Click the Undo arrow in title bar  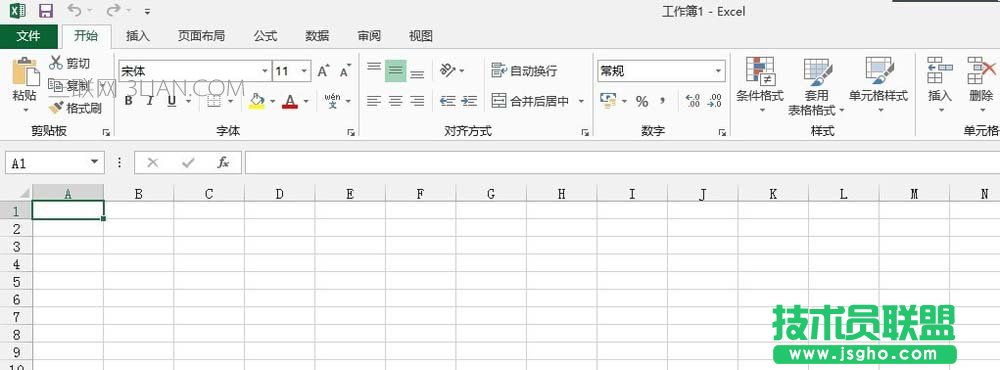coord(75,10)
